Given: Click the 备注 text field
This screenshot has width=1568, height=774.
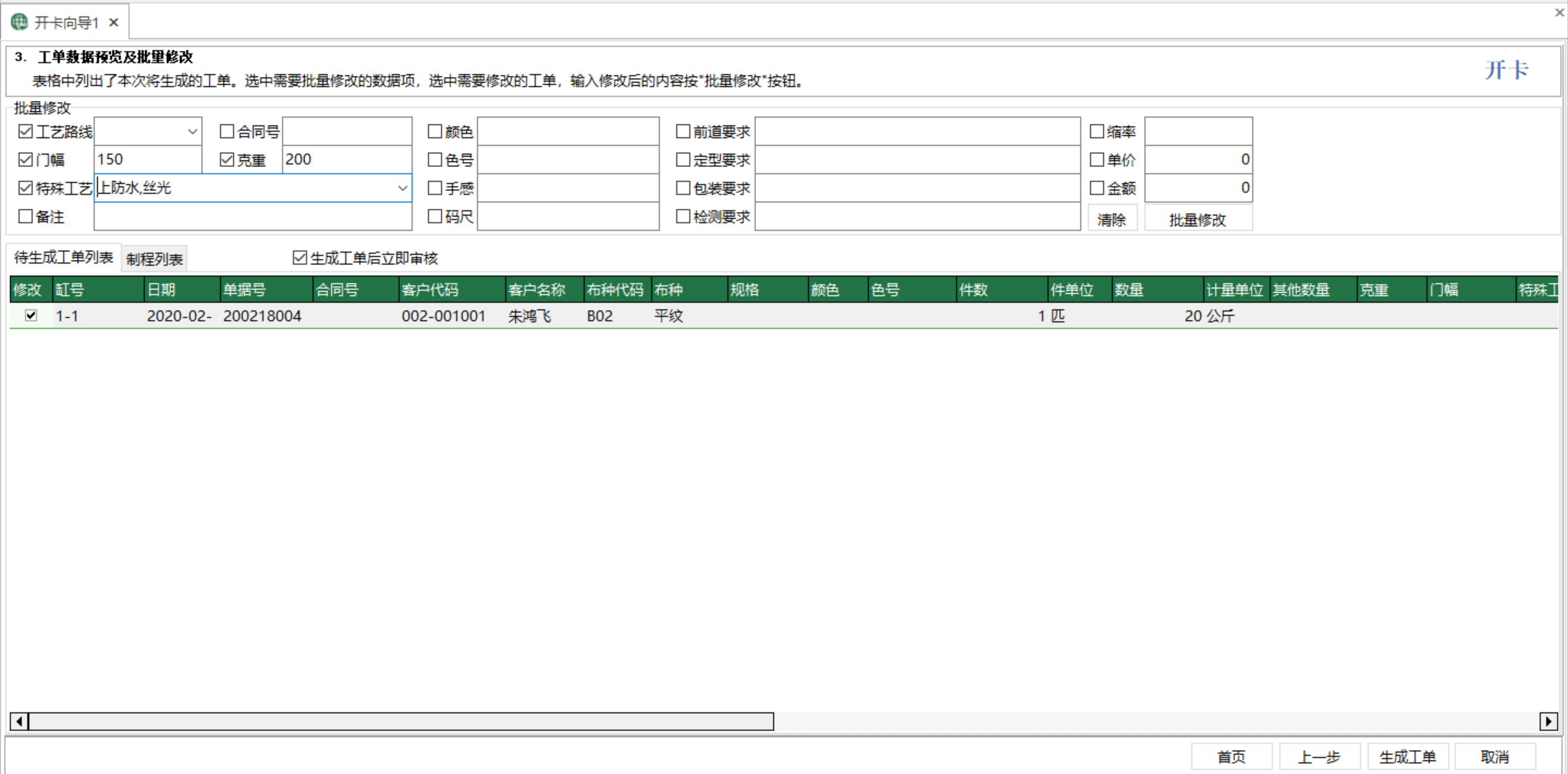Looking at the screenshot, I should coord(253,216).
